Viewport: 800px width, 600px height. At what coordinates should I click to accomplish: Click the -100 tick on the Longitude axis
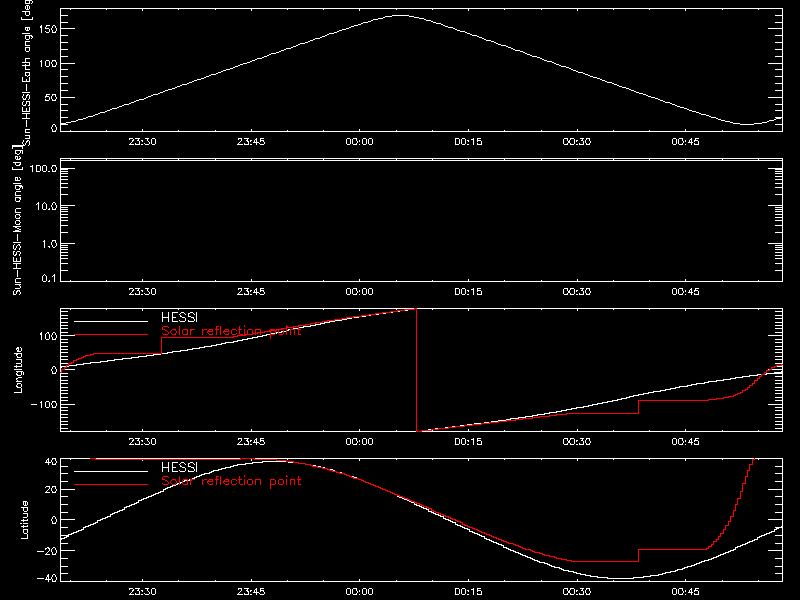(x=44, y=404)
